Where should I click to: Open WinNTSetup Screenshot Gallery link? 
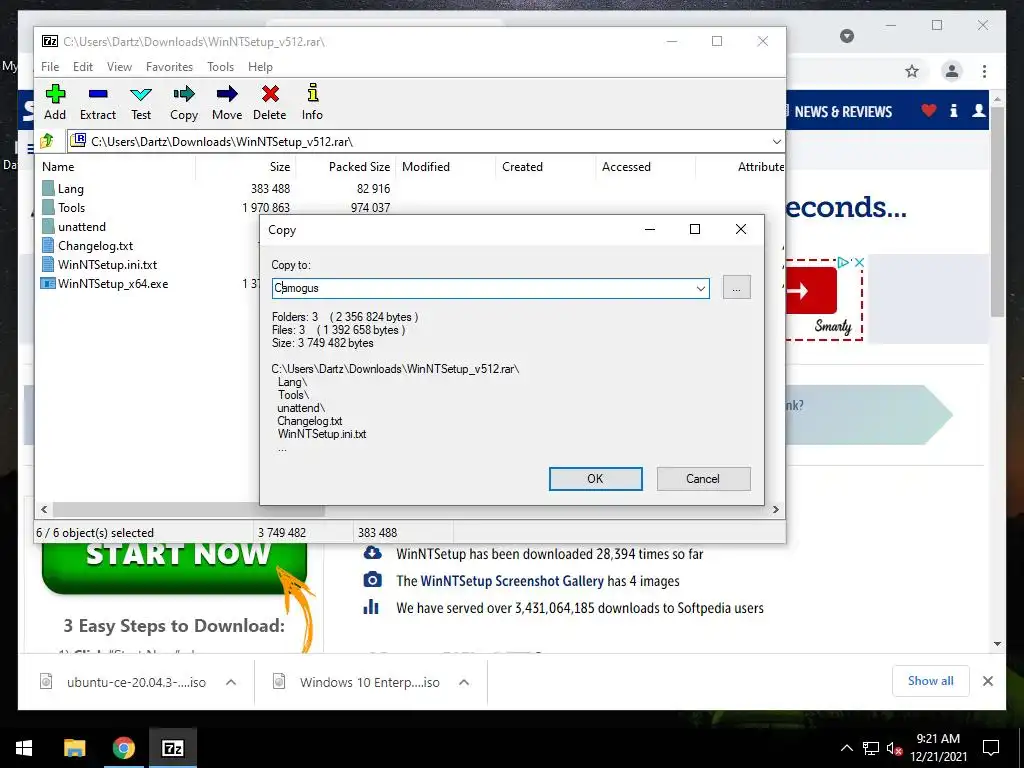pyautogui.click(x=512, y=581)
